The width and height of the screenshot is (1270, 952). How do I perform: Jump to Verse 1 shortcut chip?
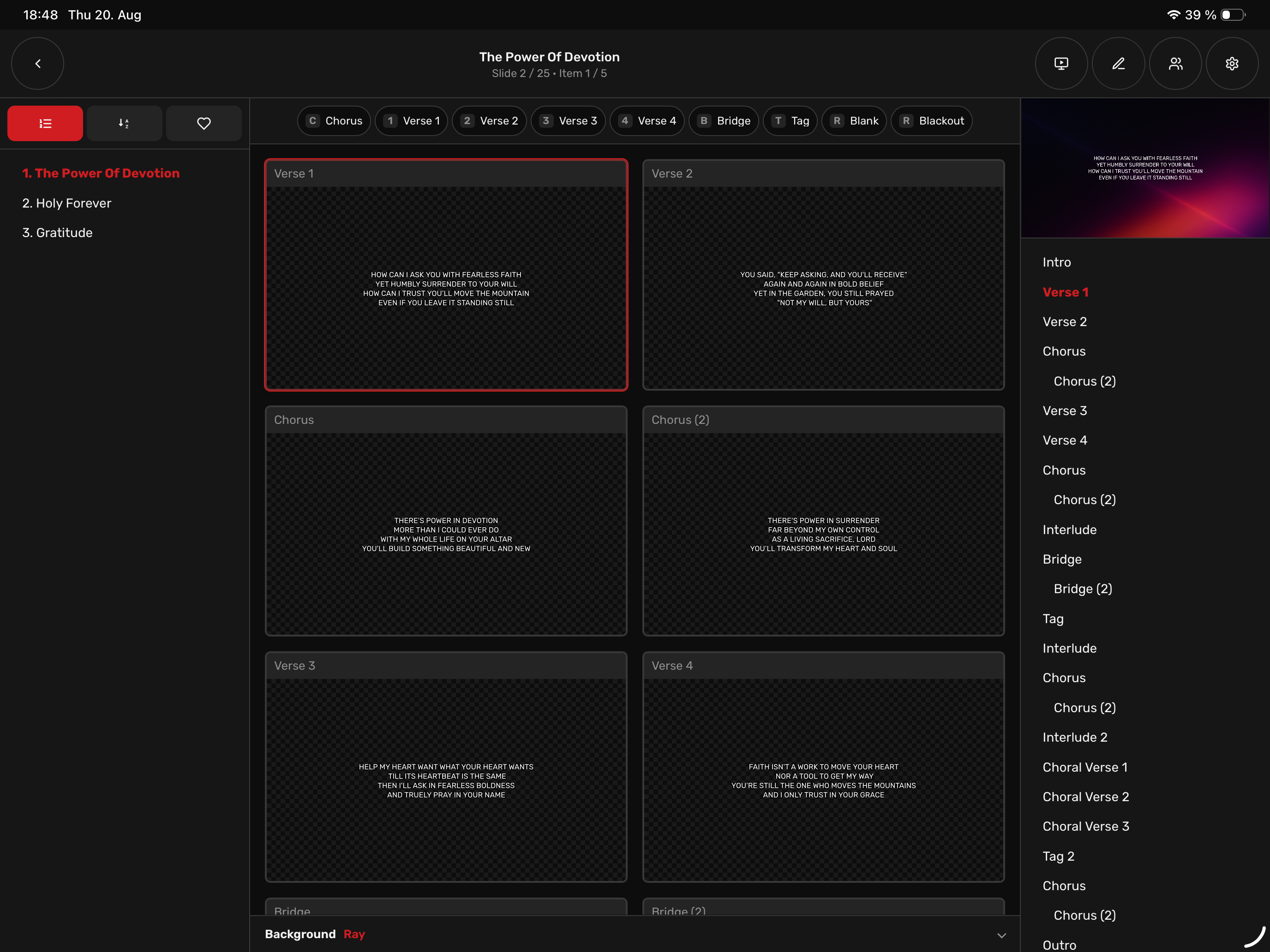(x=412, y=121)
